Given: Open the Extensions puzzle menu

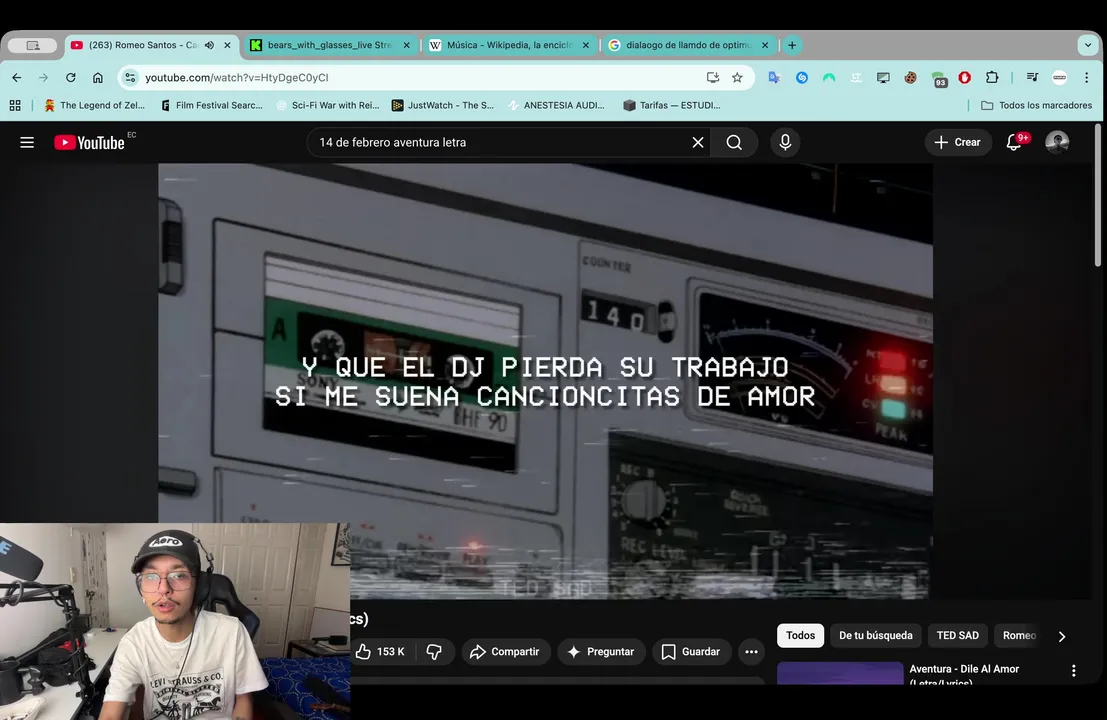Looking at the screenshot, I should [x=992, y=78].
